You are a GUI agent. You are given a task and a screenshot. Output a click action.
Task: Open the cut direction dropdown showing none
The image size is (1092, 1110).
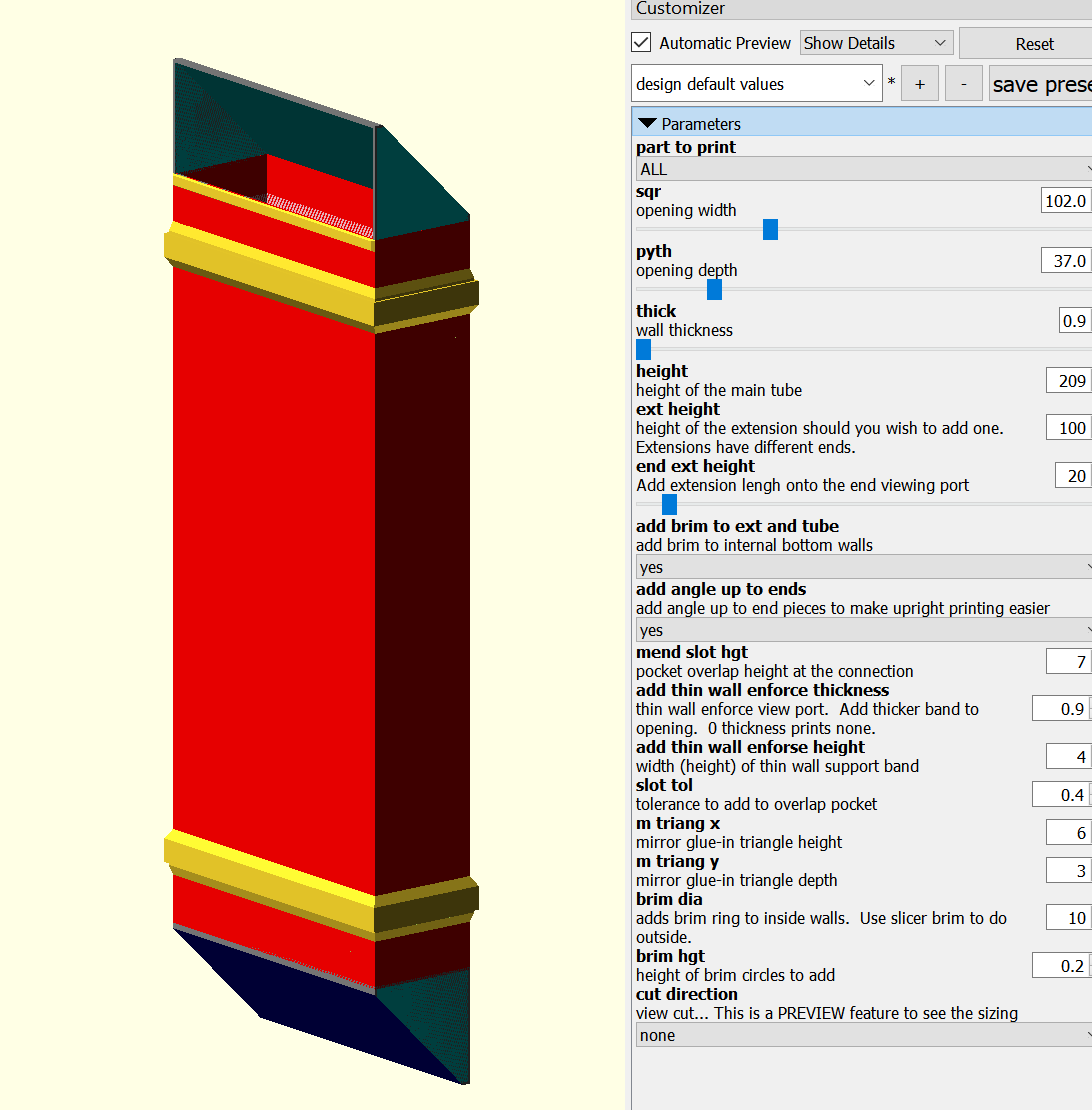[x=860, y=1035]
